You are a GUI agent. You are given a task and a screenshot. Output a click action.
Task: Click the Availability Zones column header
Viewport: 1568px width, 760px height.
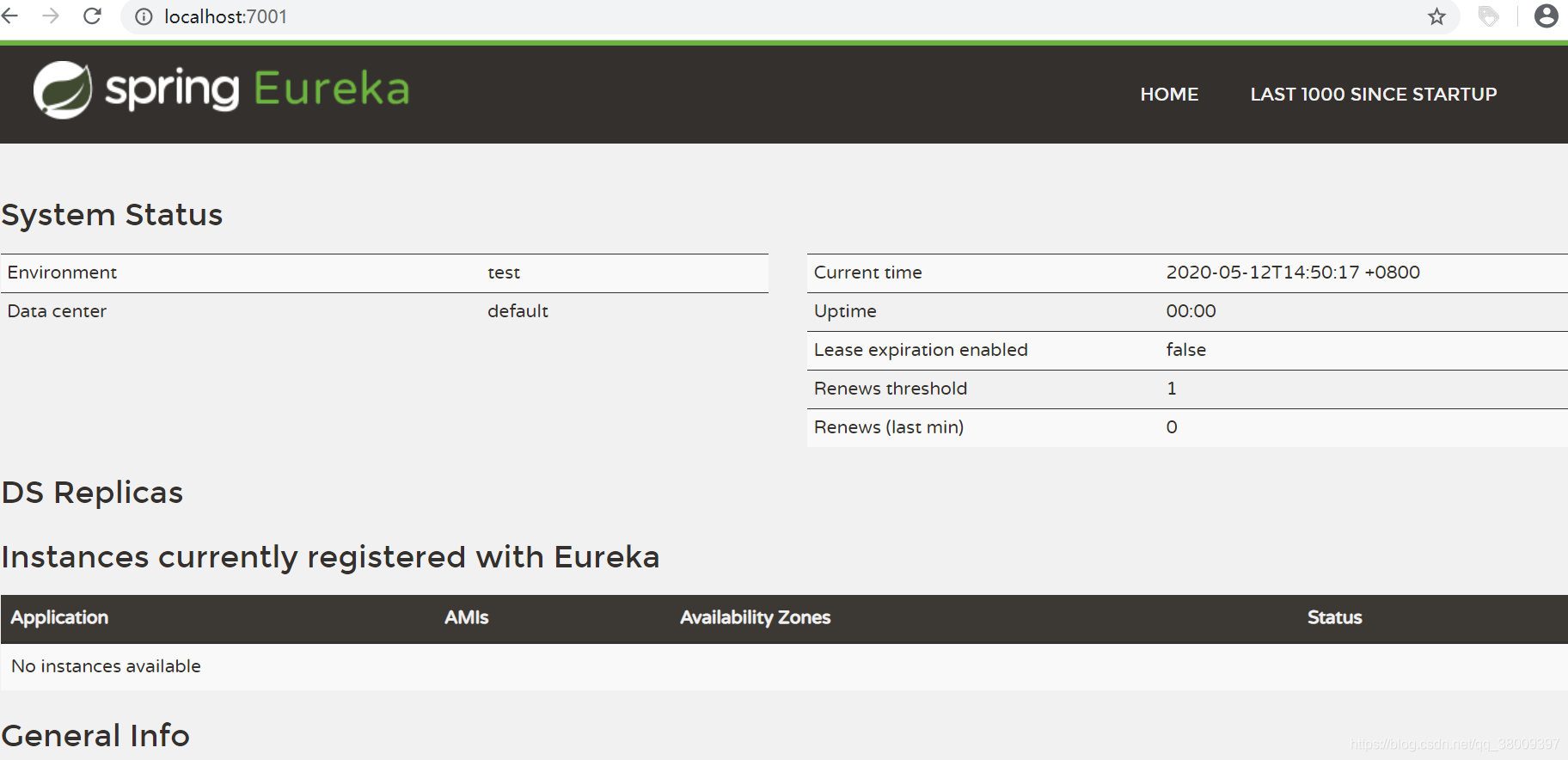755,618
